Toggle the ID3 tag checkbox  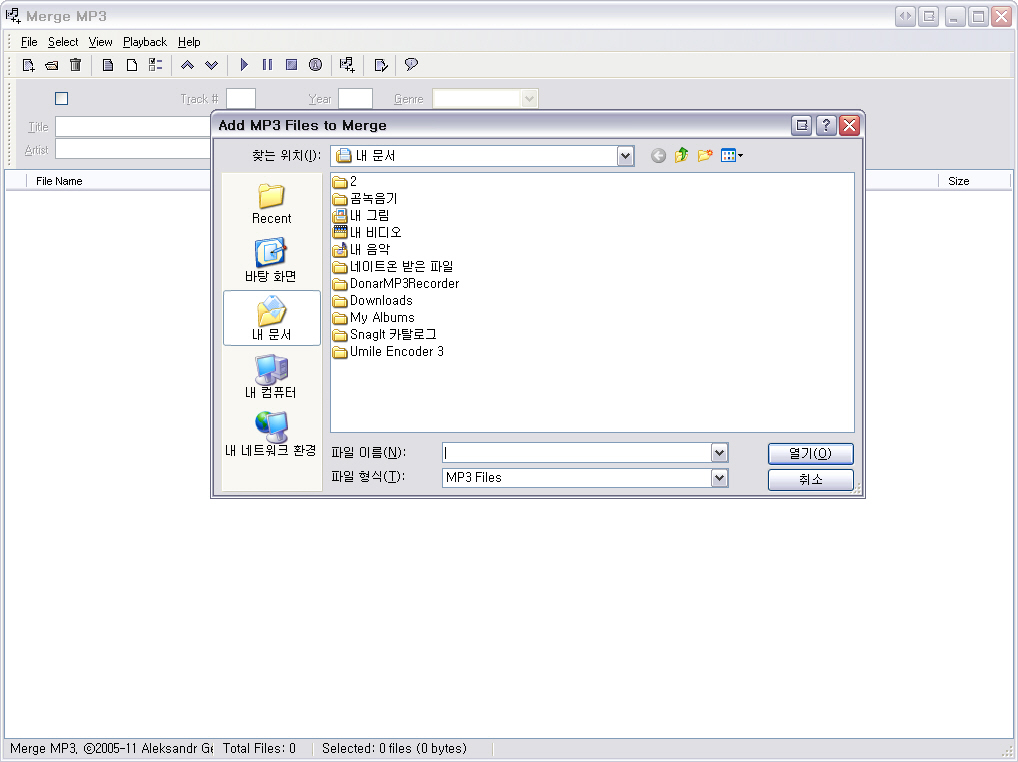click(62, 99)
